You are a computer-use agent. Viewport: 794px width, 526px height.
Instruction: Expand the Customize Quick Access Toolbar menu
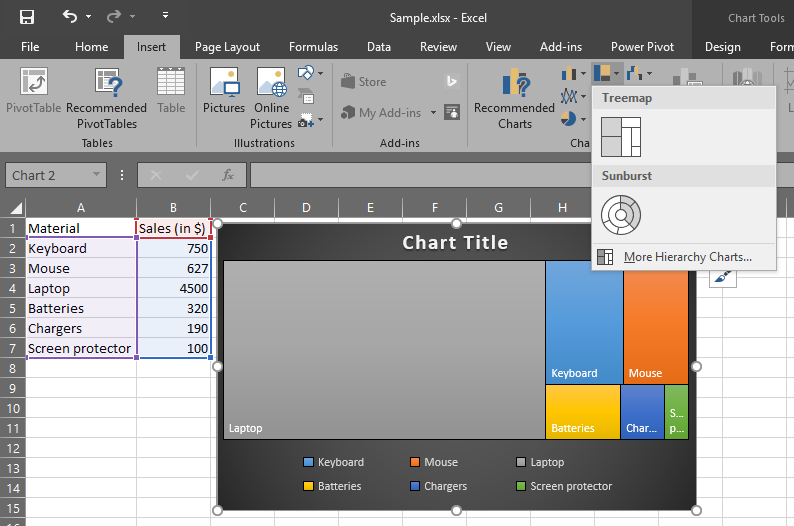click(166, 16)
